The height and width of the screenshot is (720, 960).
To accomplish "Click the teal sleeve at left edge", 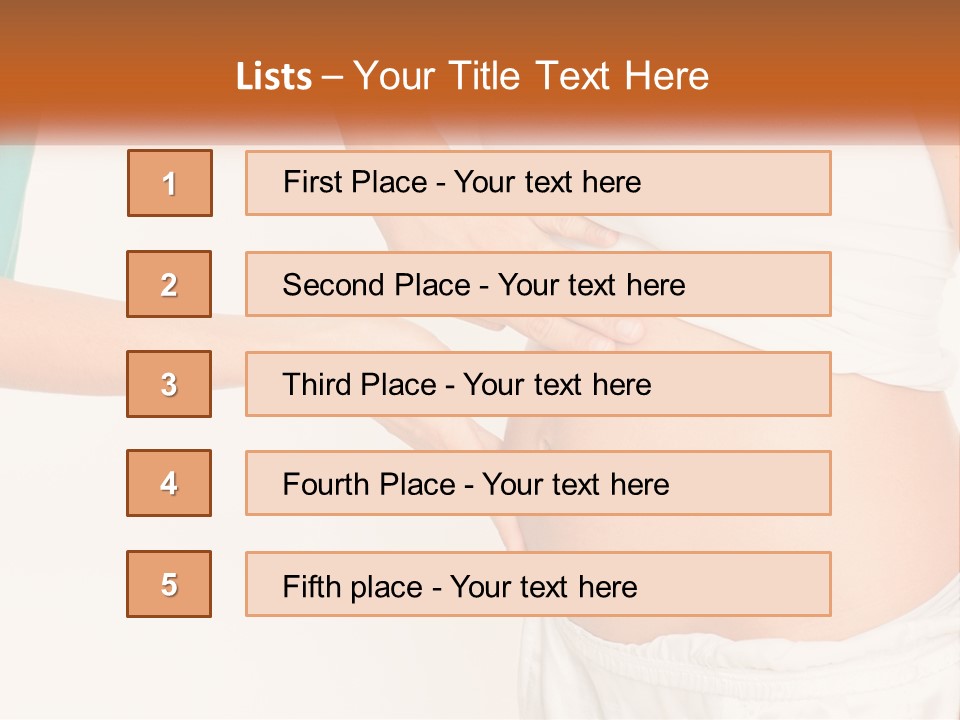I will pos(12,208).
